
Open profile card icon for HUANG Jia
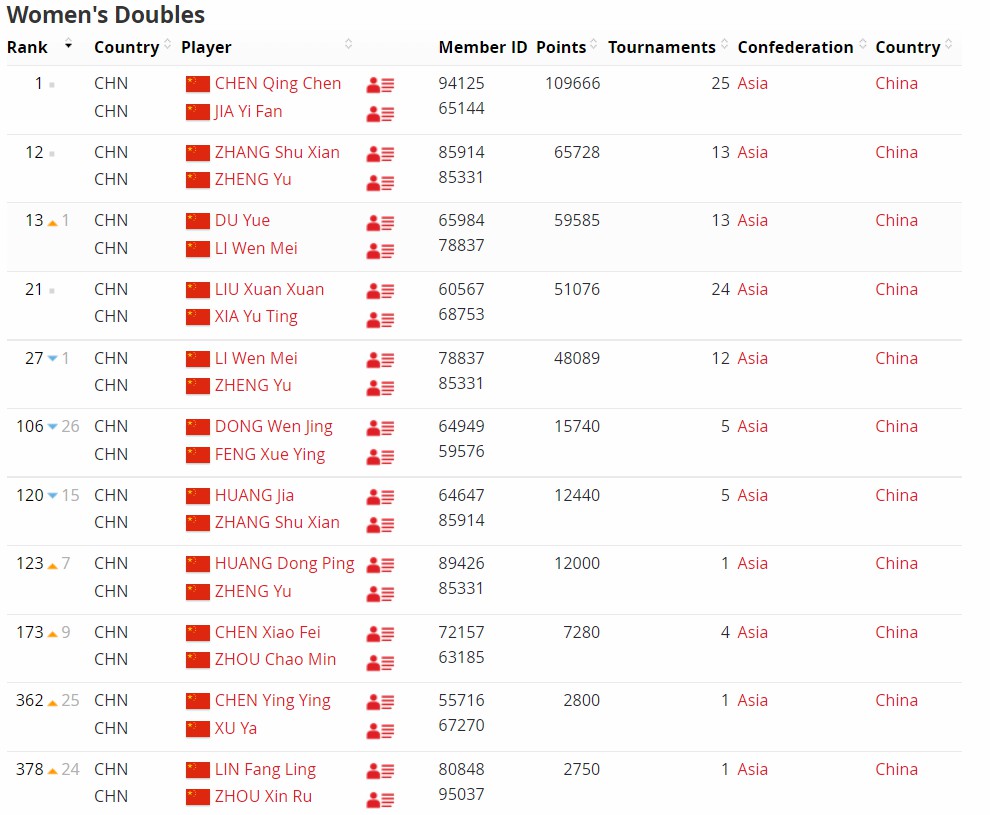pos(380,497)
